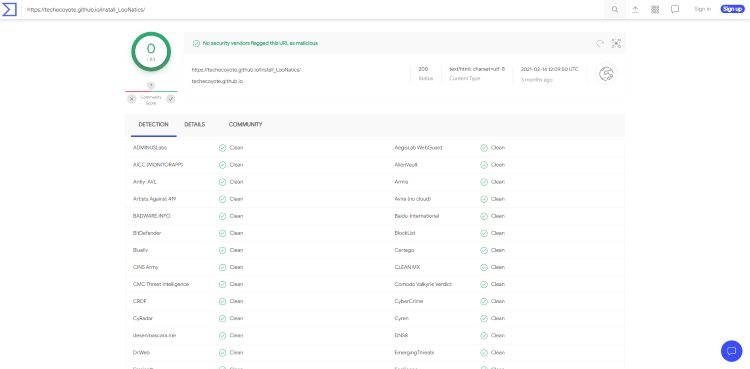
Task: Click the 200 status value
Action: pyautogui.click(x=423, y=69)
